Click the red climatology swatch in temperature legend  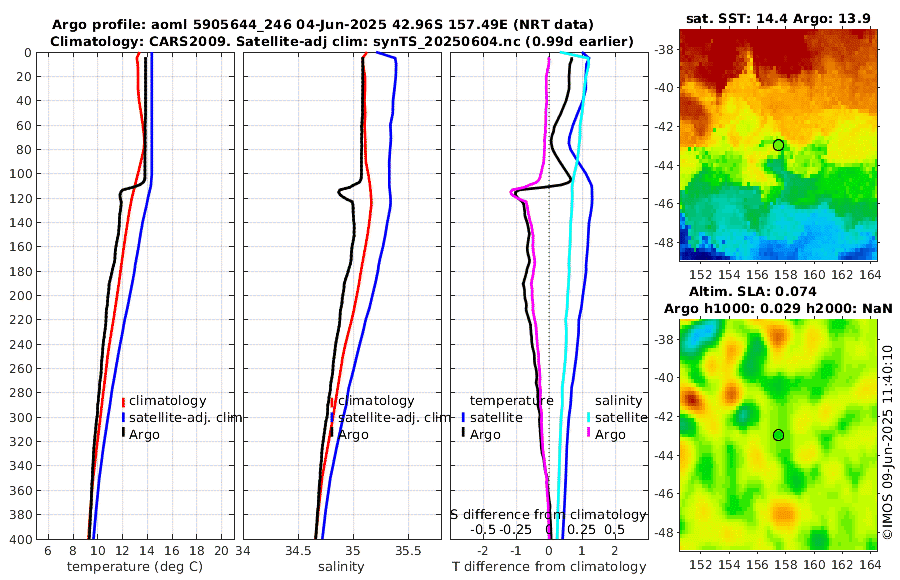[x=123, y=401]
